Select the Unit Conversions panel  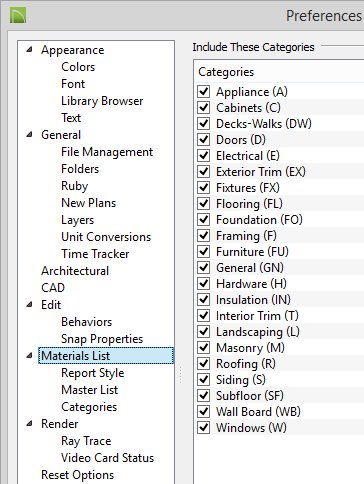(x=106, y=237)
